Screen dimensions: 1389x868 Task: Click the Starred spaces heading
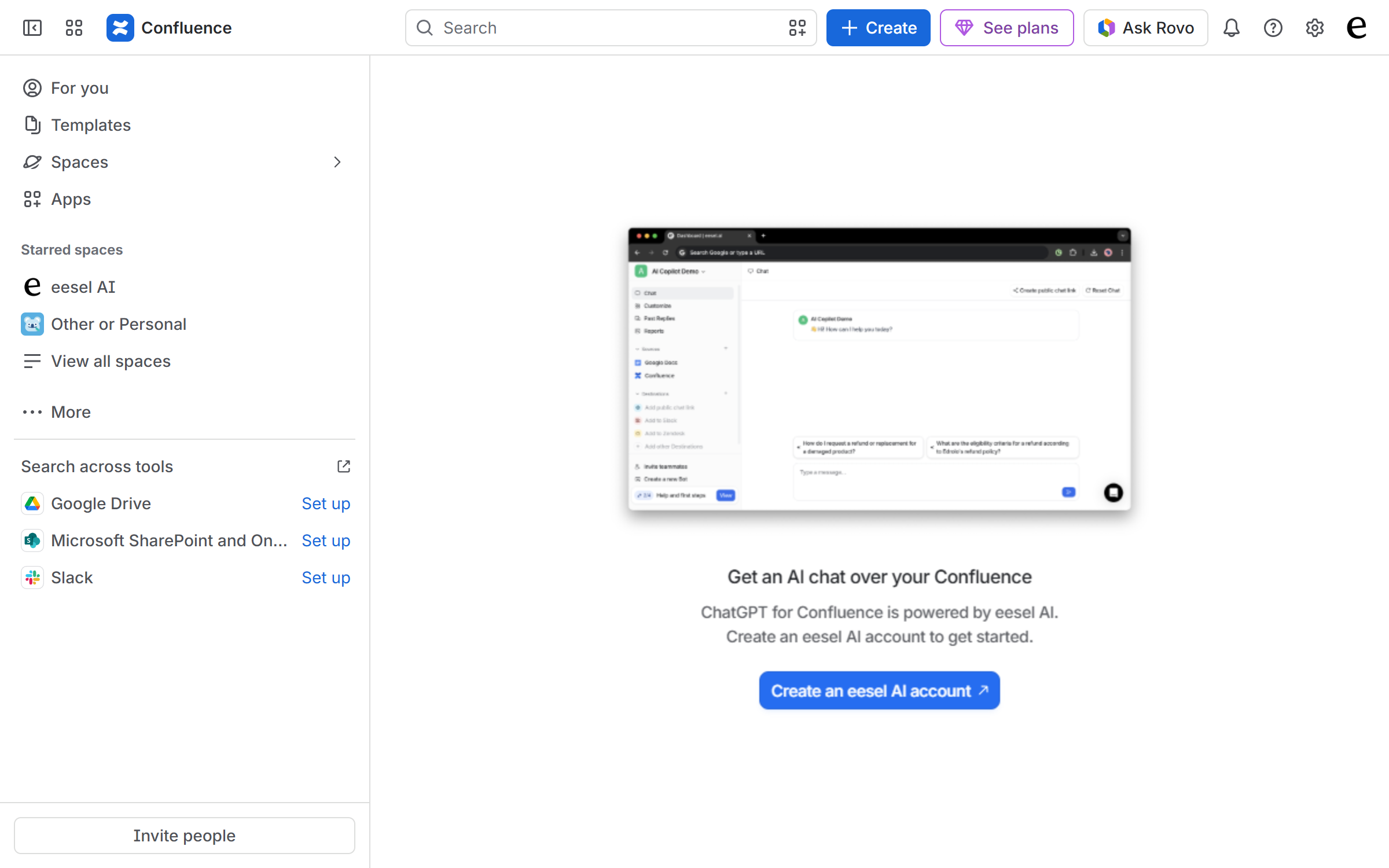72,249
